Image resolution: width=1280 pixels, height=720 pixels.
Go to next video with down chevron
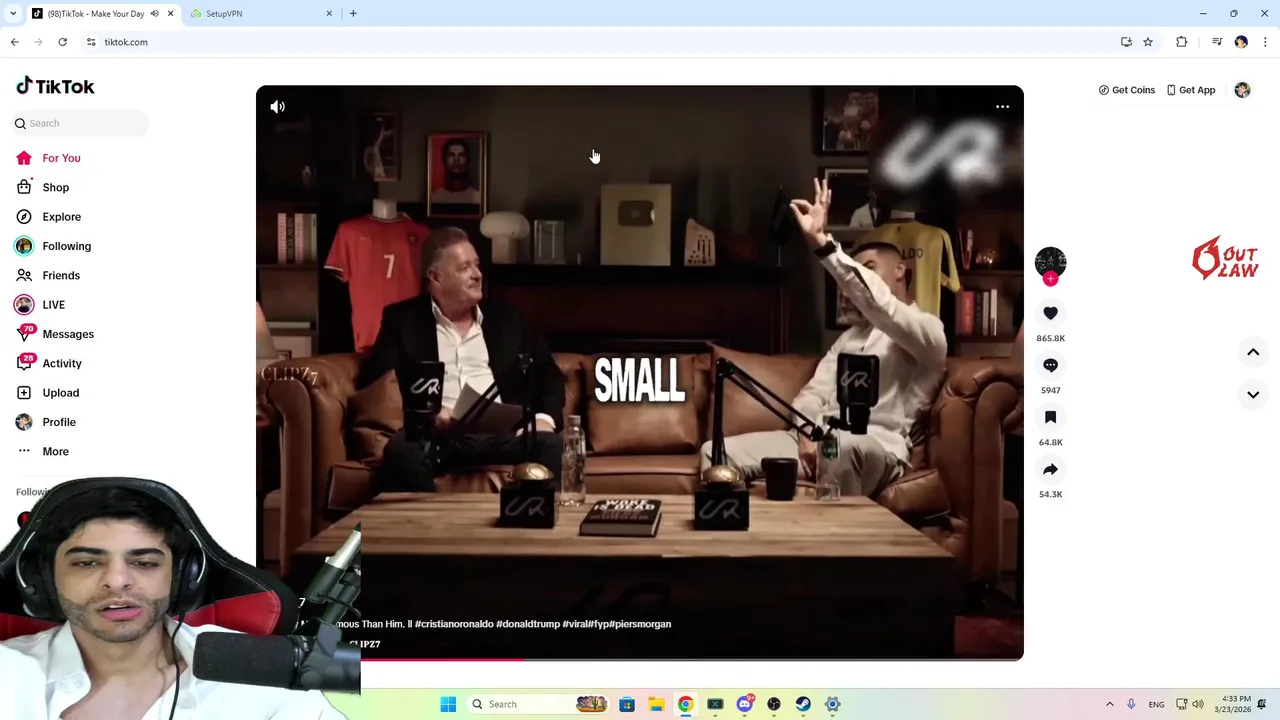[x=1253, y=395]
